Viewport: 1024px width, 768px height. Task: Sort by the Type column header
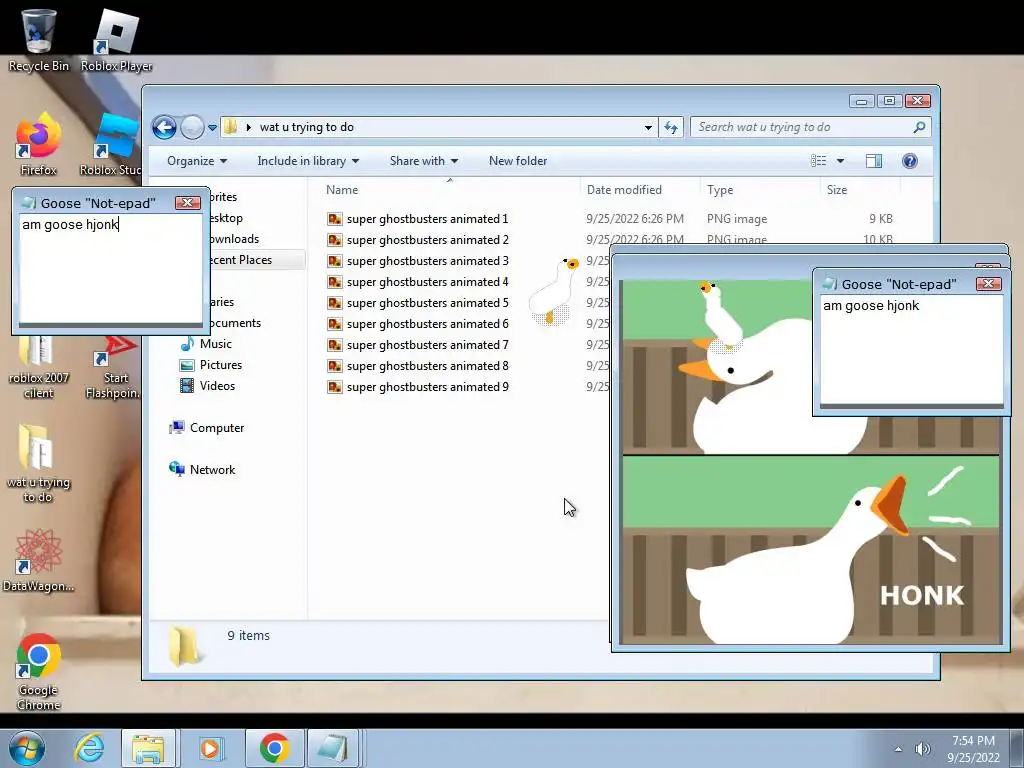click(x=760, y=190)
